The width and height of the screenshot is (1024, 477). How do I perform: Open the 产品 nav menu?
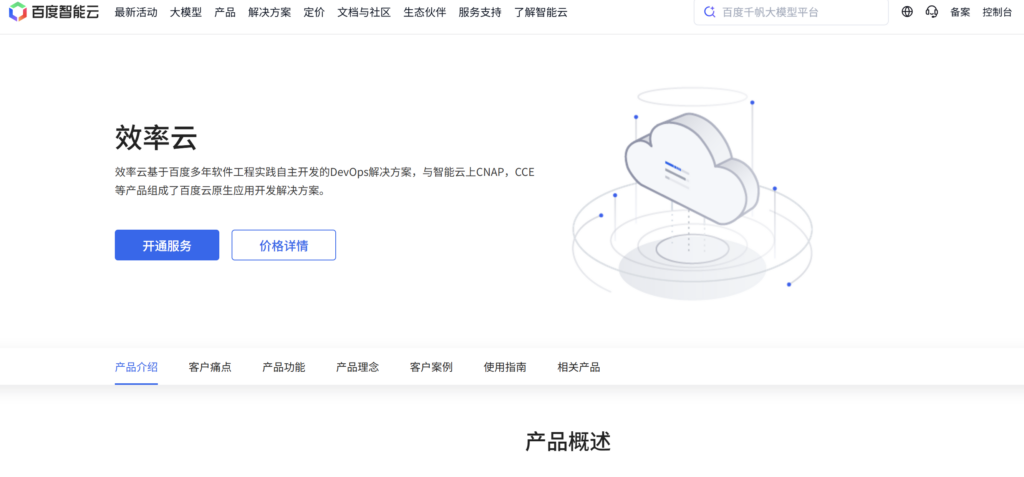(x=225, y=12)
